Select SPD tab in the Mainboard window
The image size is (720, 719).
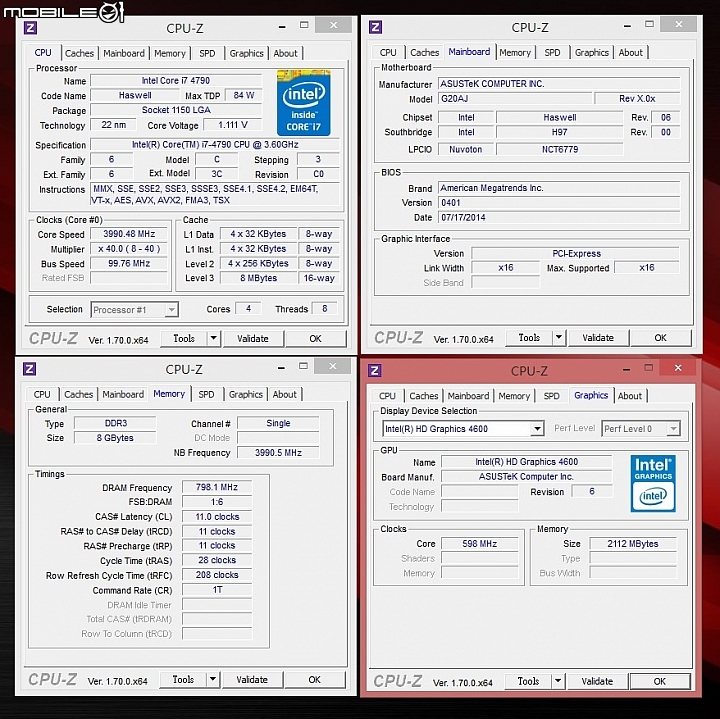click(552, 52)
